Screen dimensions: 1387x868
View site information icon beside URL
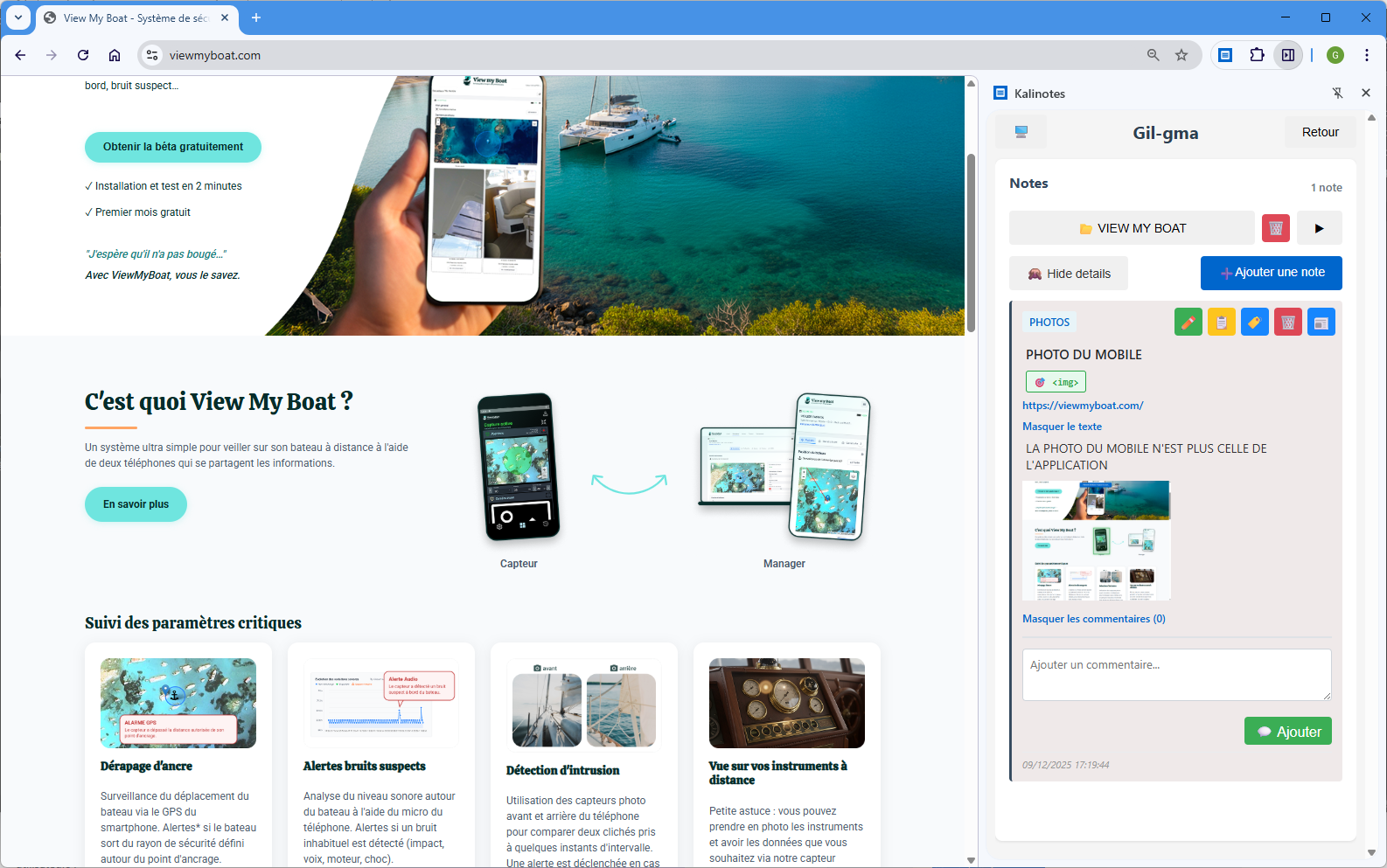[x=152, y=55]
